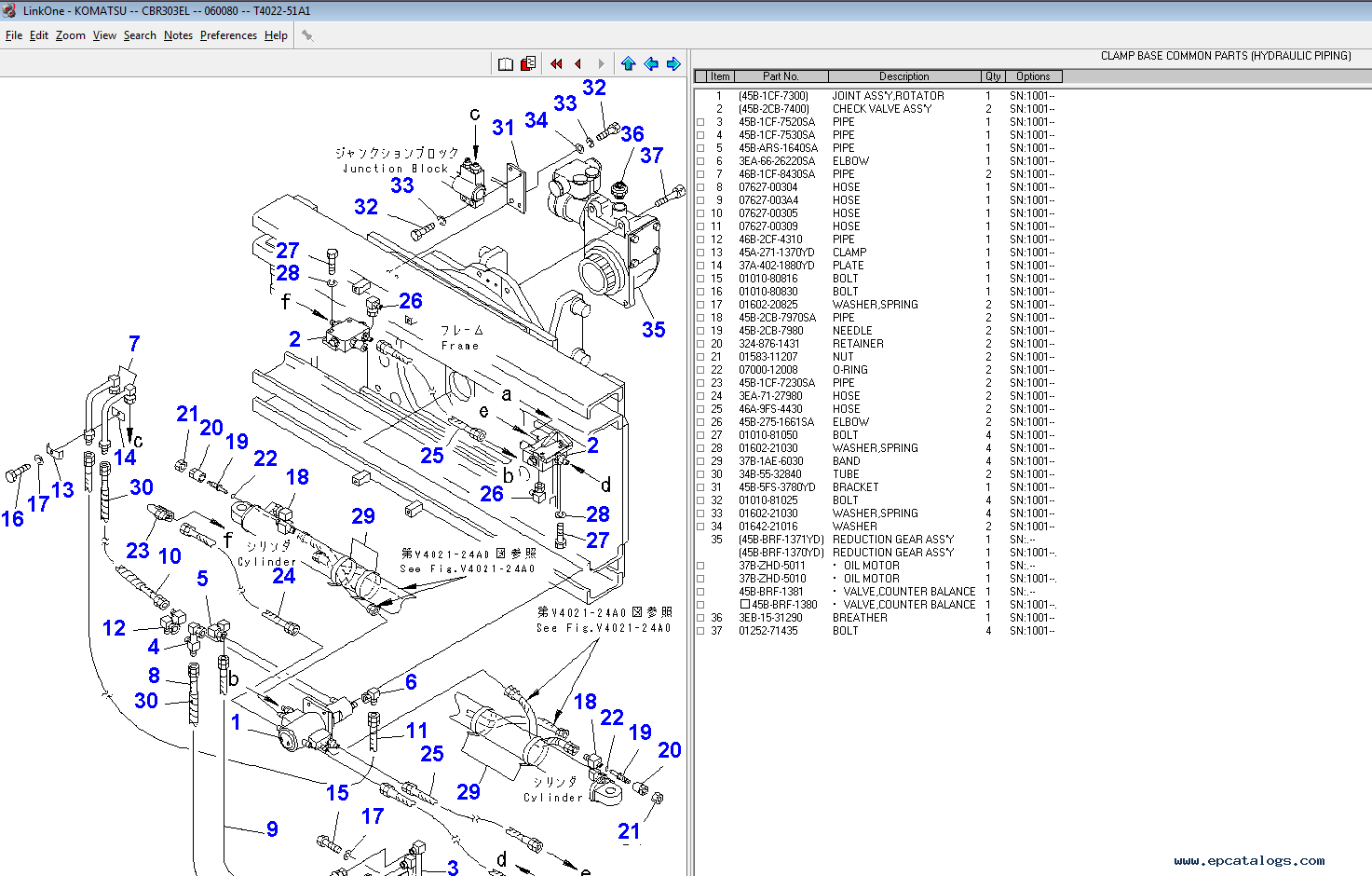The width and height of the screenshot is (1372, 876).
Task: Go to previous page with red left arrow
Action: (x=578, y=64)
